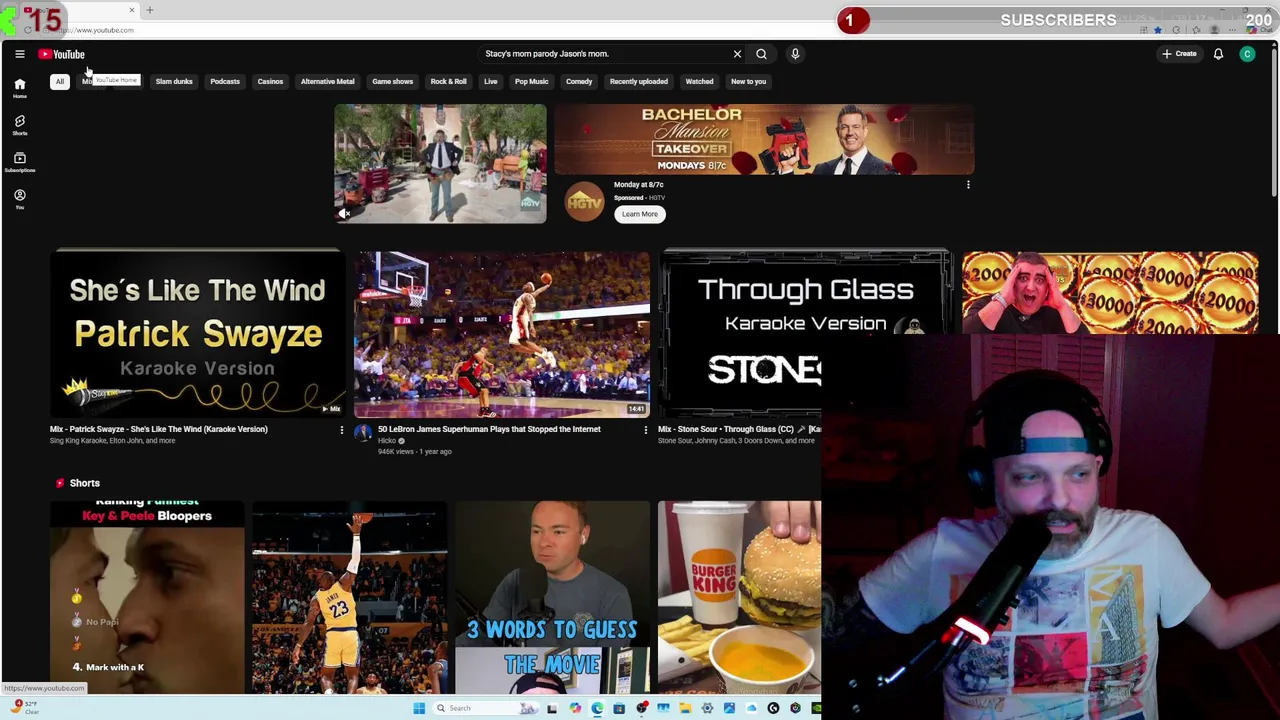Open Through Glass karaoke thumbnail

804,333
